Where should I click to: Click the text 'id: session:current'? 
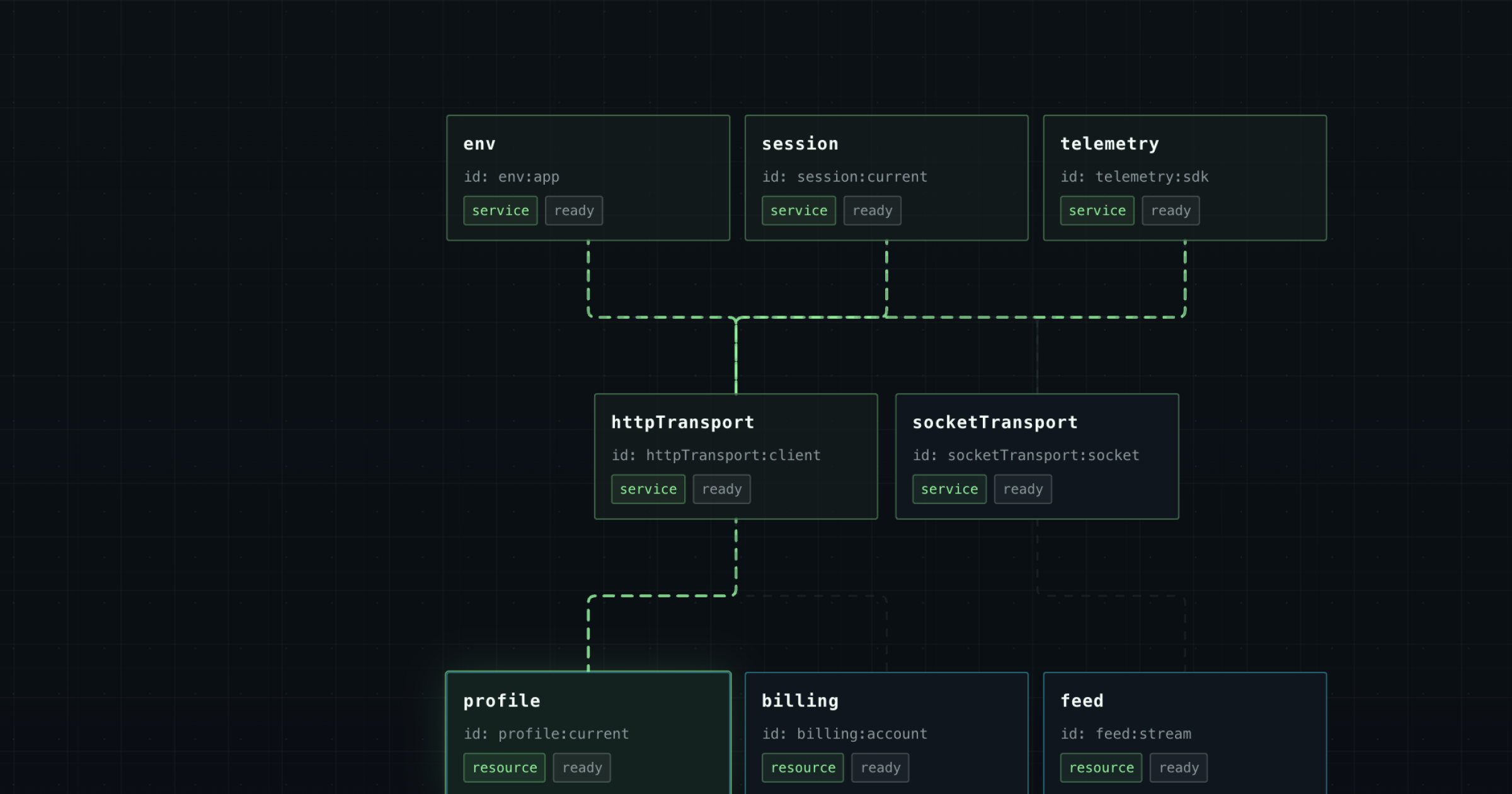tap(845, 177)
